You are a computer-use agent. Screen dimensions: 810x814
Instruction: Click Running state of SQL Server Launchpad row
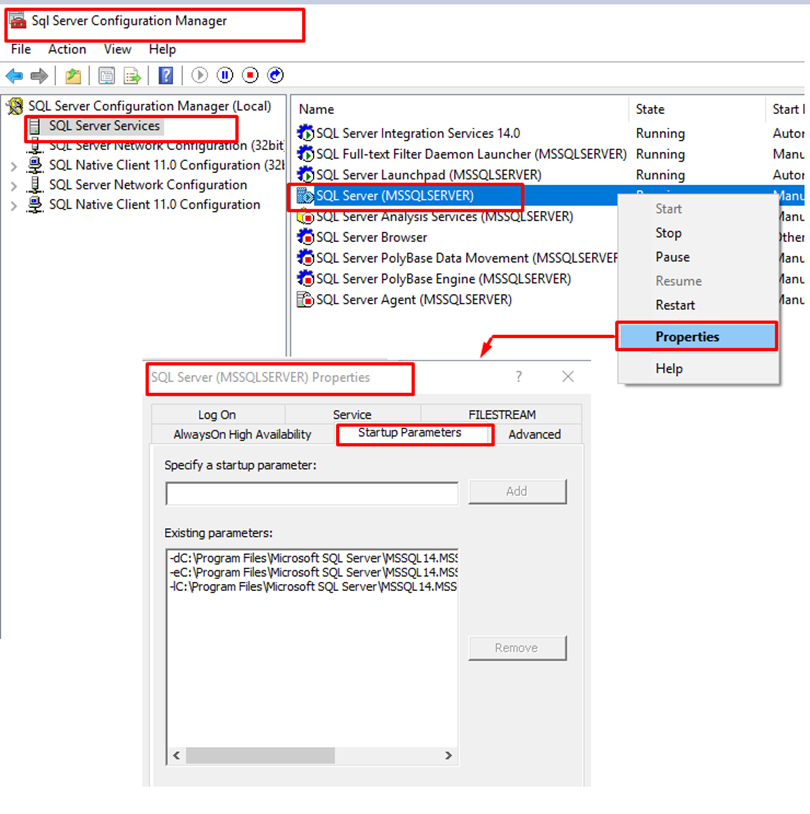click(660, 175)
